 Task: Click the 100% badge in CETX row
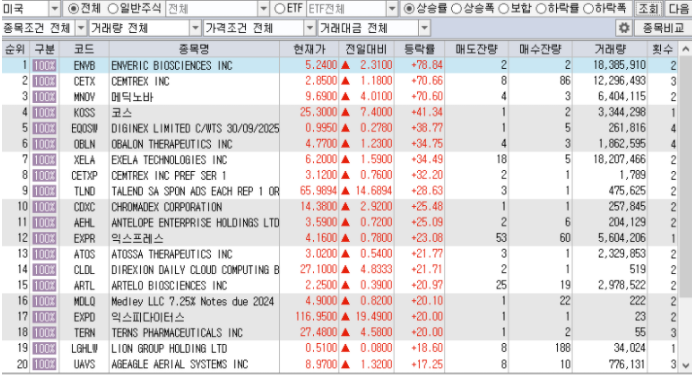pyautogui.click(x=45, y=82)
